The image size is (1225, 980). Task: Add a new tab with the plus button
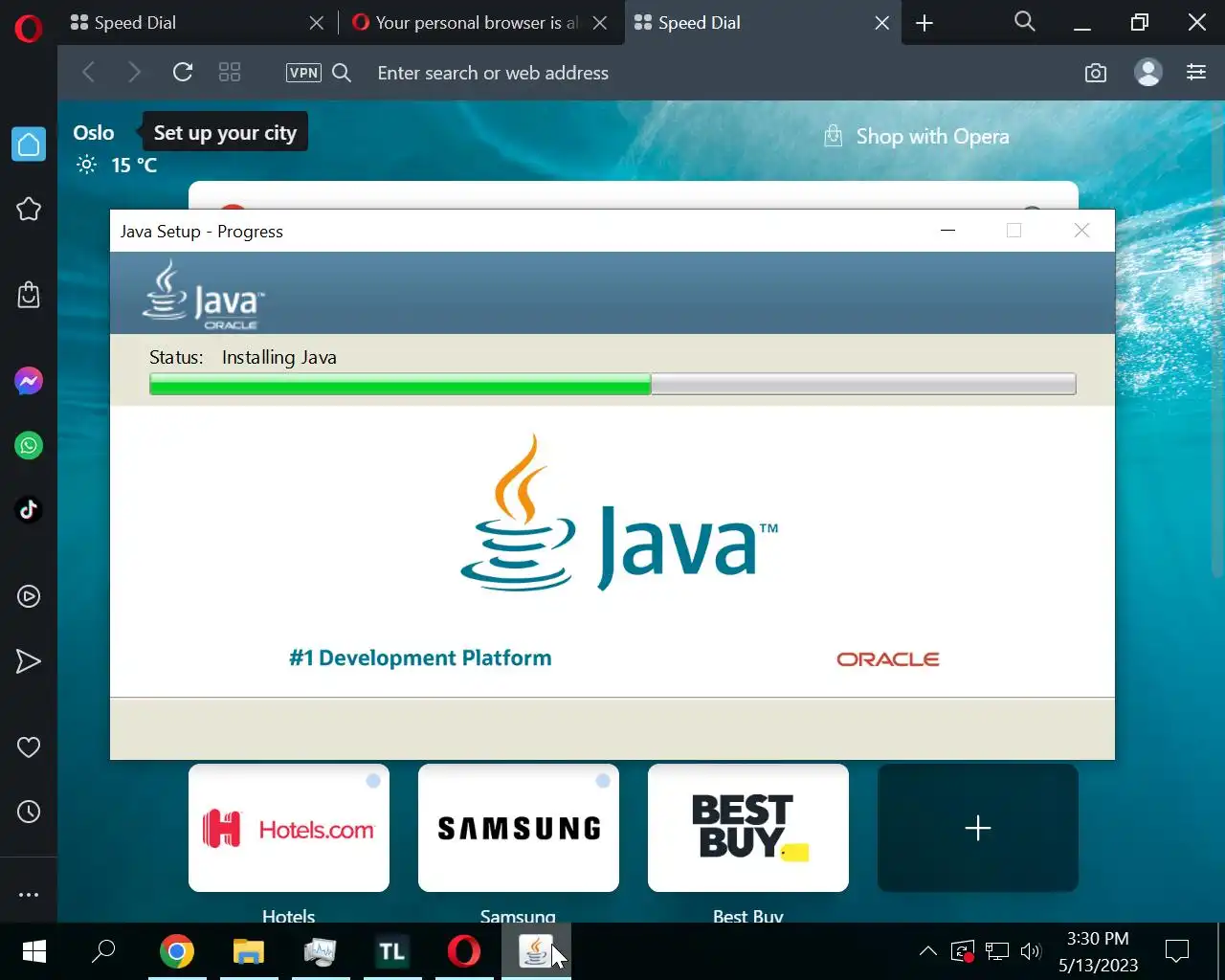point(924,23)
